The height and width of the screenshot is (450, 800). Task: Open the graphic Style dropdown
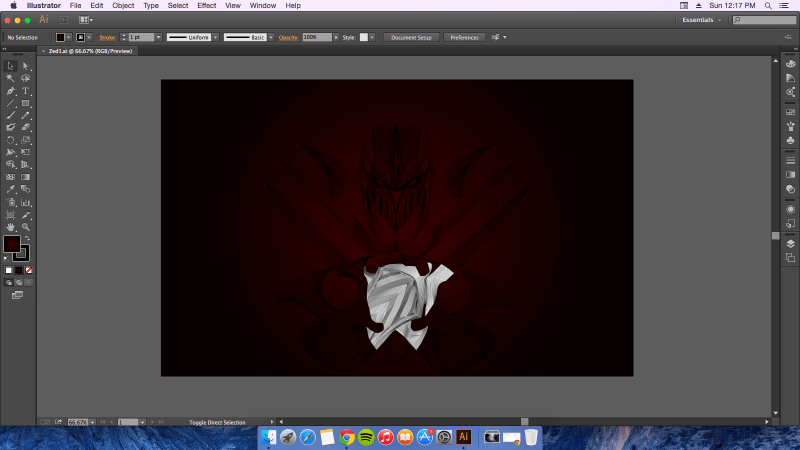pos(372,37)
